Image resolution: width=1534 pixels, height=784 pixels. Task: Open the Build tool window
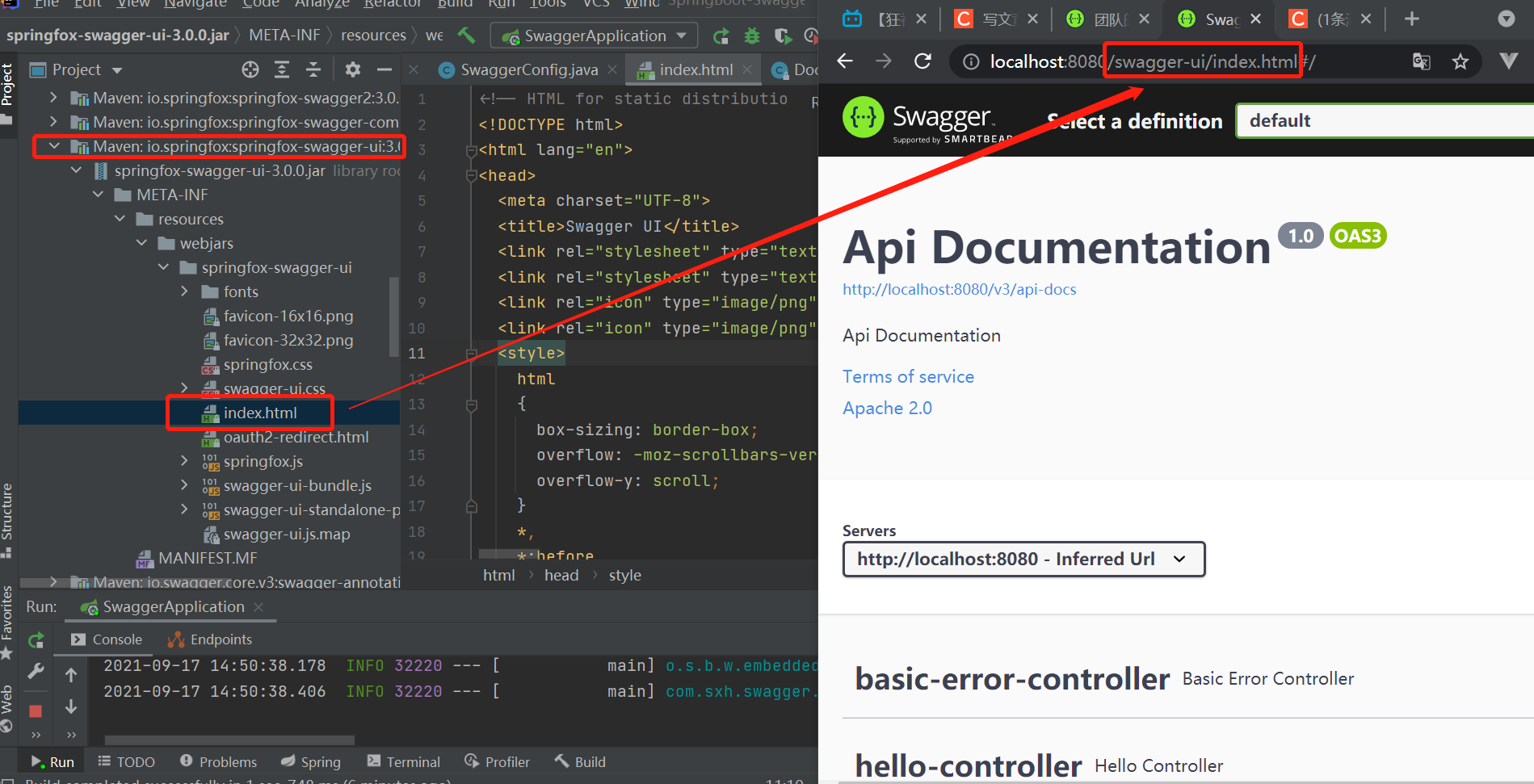click(580, 761)
